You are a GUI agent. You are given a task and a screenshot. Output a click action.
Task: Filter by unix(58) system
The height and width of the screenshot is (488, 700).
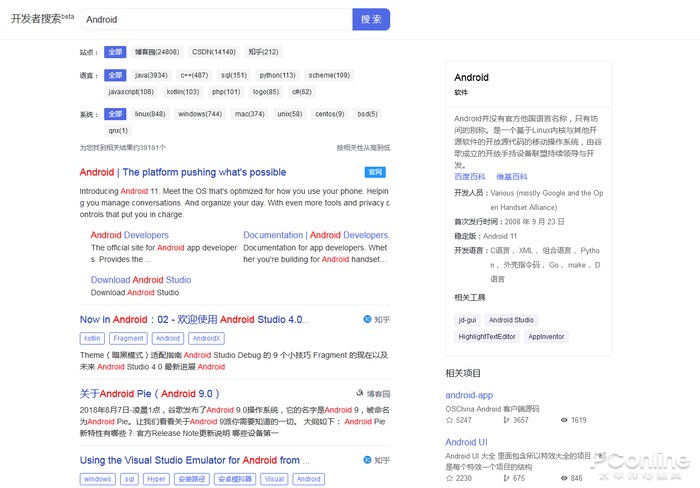click(x=290, y=114)
